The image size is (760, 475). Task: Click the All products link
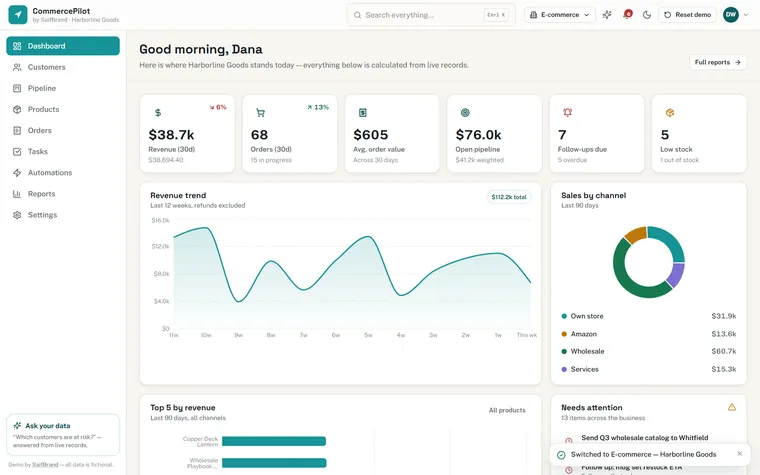[x=507, y=410]
